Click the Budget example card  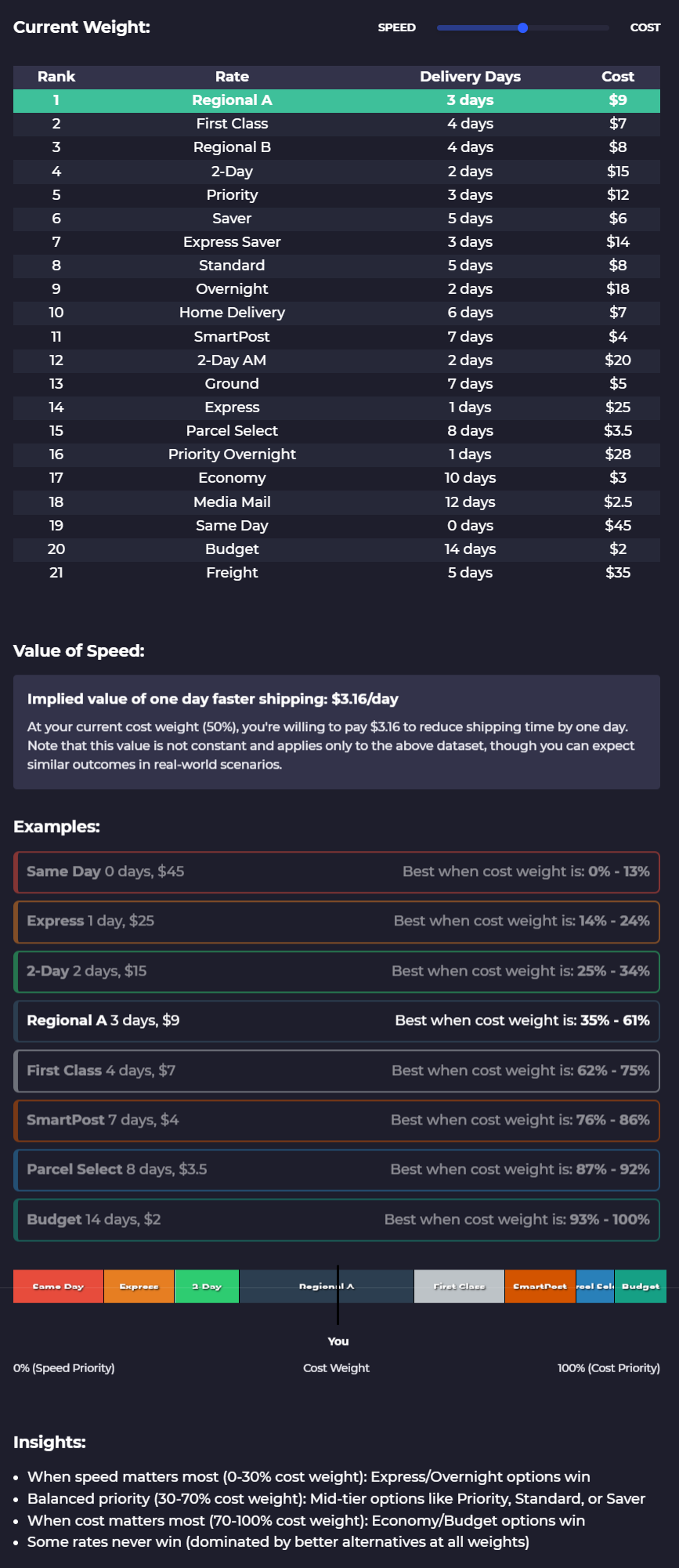pyautogui.click(x=336, y=1219)
